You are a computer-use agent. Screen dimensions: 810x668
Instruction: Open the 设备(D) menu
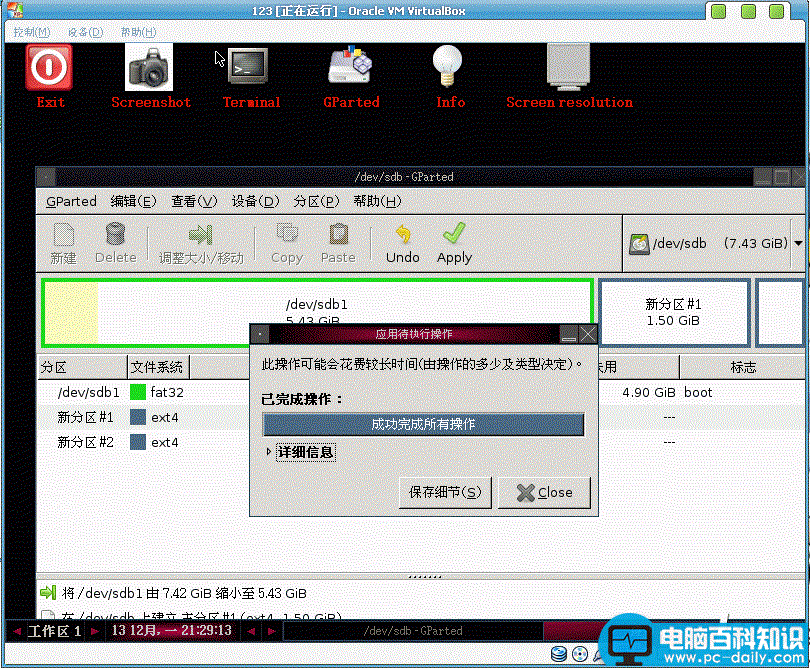click(255, 201)
